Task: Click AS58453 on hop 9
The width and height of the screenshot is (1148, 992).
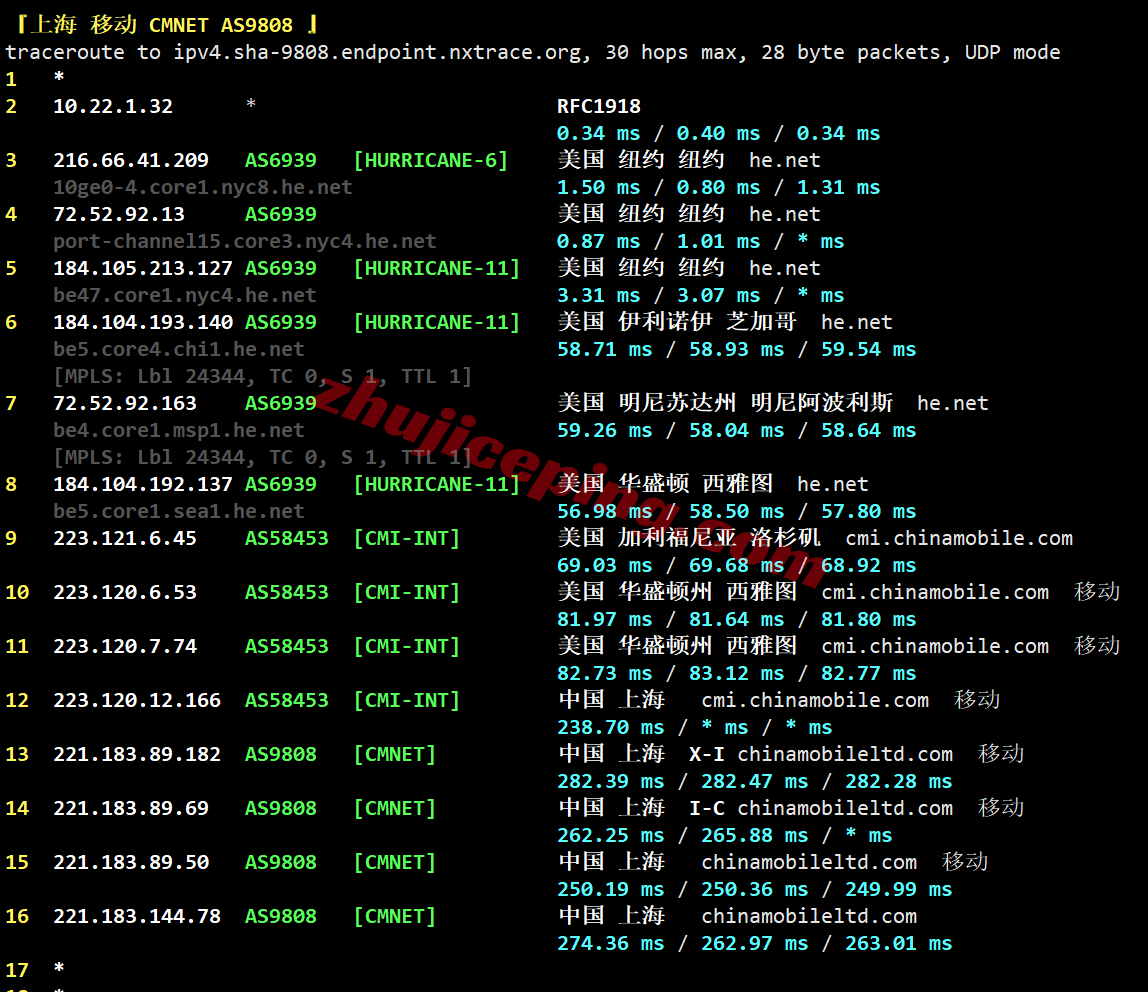Action: tap(286, 539)
